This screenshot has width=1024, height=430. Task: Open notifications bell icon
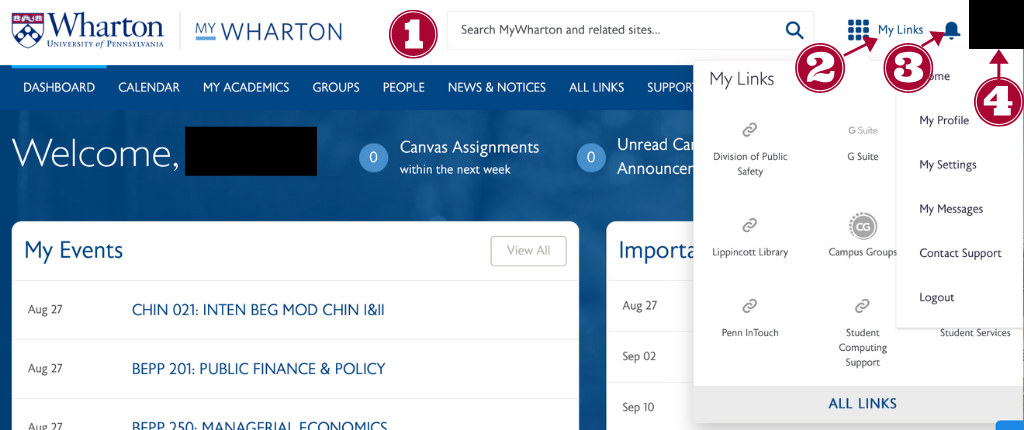[x=952, y=29]
